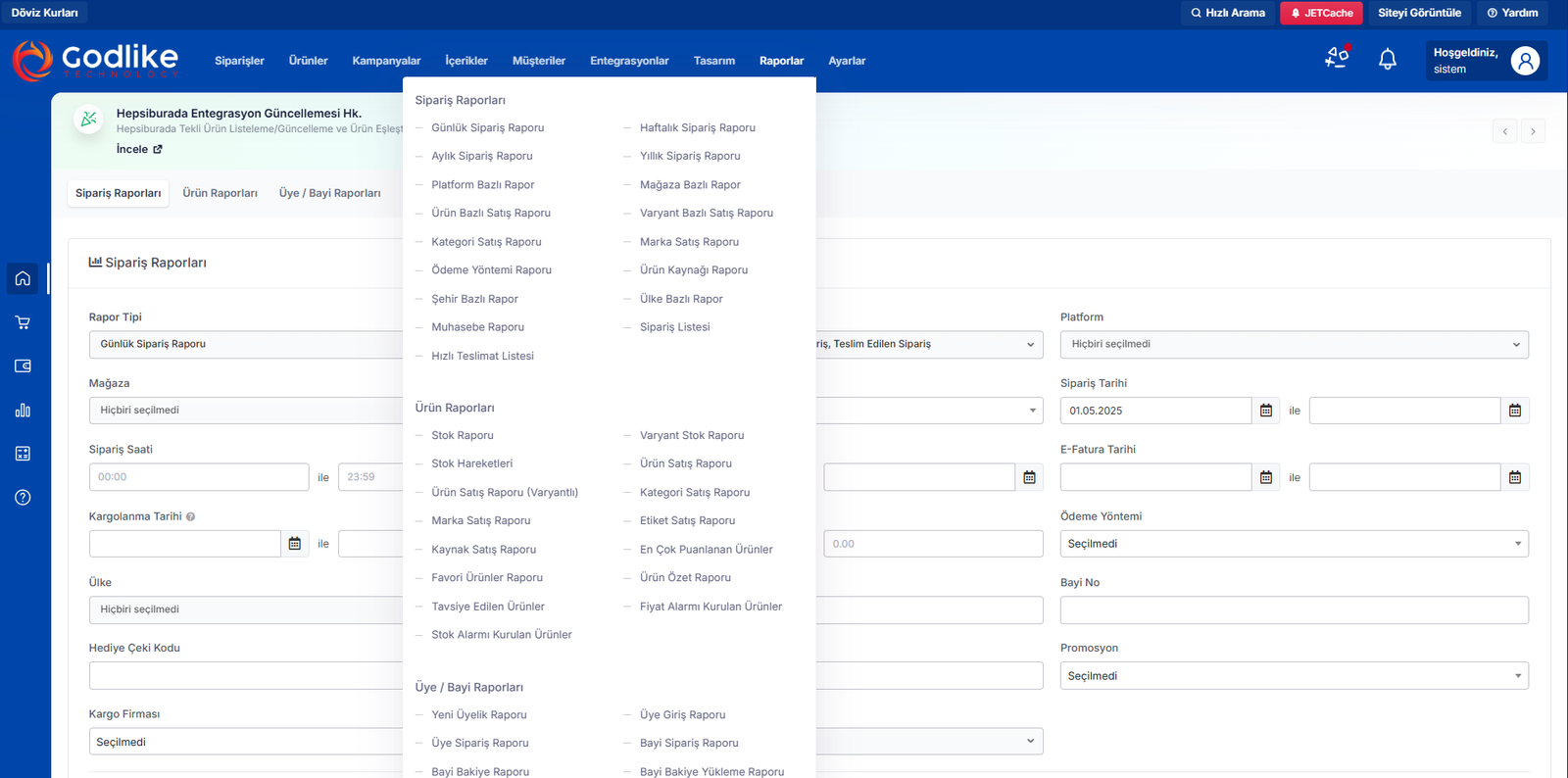Follow the İncele link in announcement
The image size is (1568, 778).
coord(138,150)
